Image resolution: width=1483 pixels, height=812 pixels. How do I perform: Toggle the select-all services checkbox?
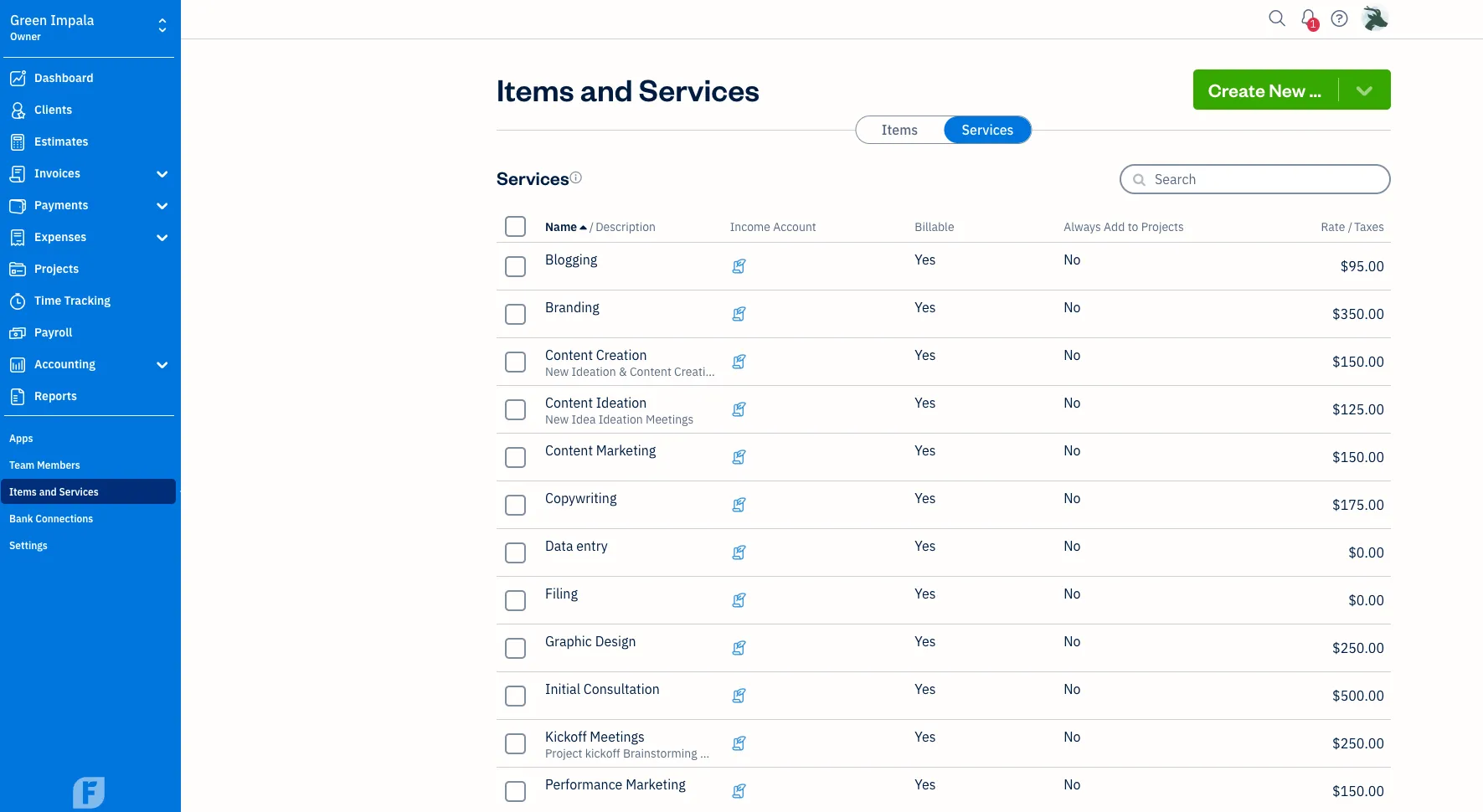click(516, 227)
